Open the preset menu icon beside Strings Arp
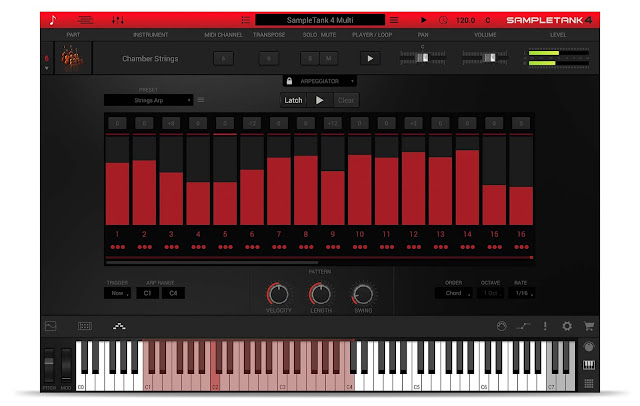 point(201,100)
